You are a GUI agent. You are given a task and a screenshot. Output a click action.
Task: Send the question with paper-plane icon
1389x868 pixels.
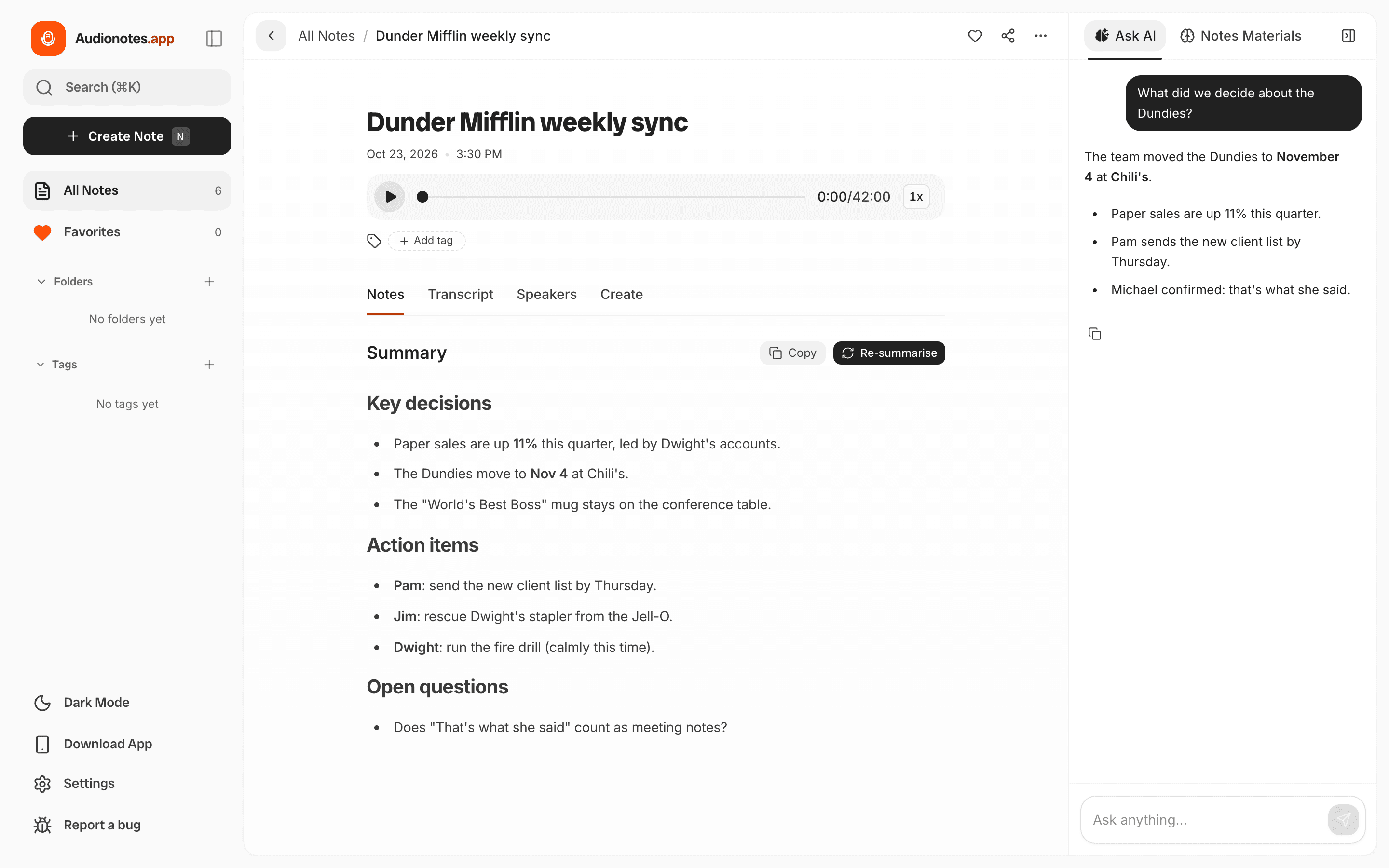(1343, 819)
